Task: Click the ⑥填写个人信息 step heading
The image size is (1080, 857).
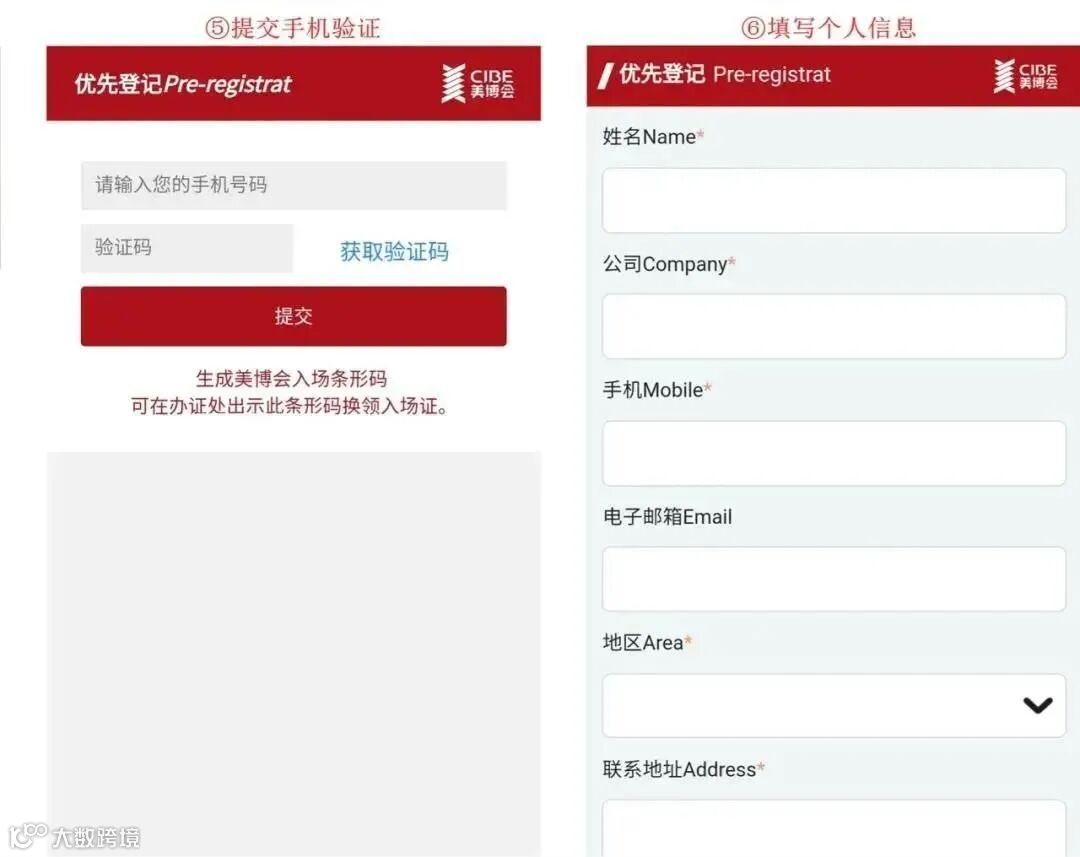Action: [x=829, y=28]
